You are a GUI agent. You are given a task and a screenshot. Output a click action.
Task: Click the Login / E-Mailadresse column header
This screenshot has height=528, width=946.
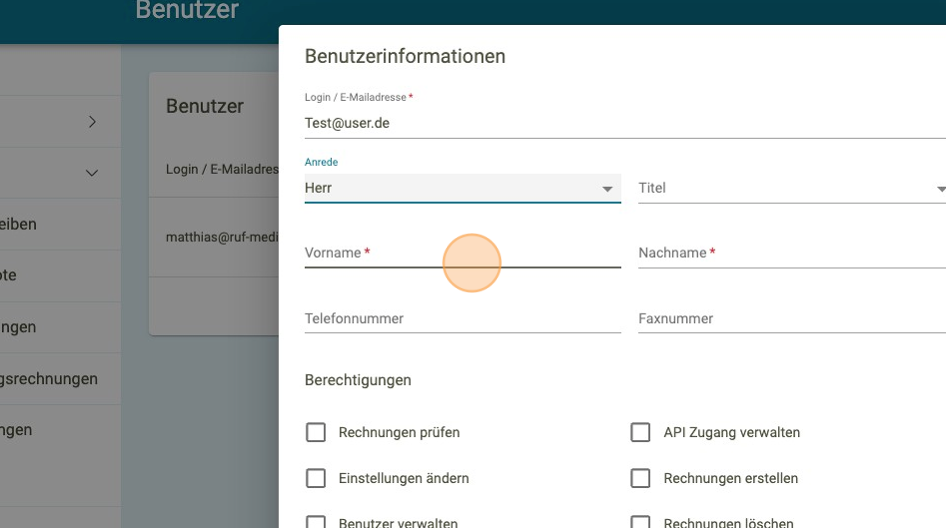point(222,170)
